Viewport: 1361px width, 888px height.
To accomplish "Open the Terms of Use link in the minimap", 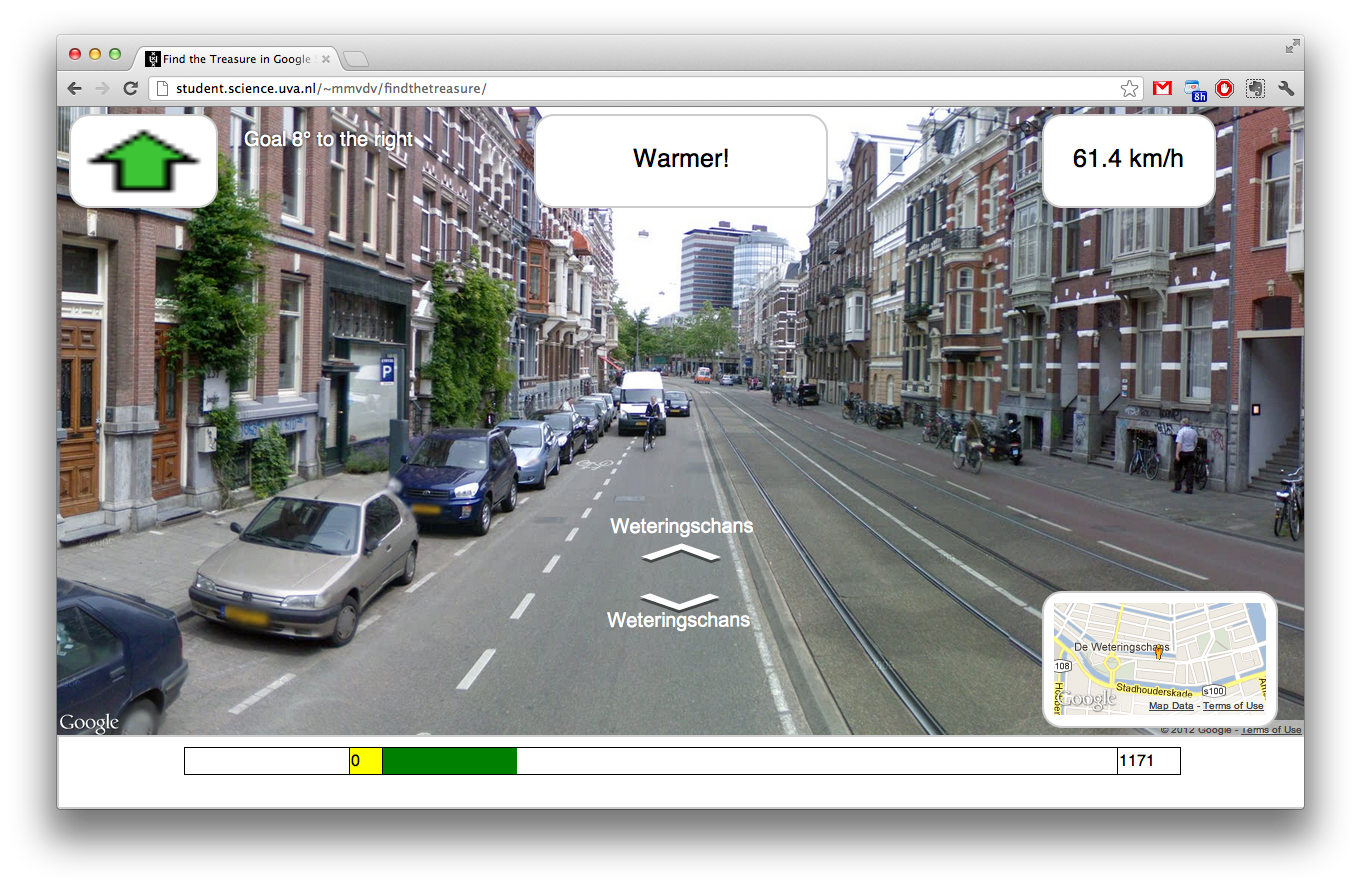I will [1233, 706].
